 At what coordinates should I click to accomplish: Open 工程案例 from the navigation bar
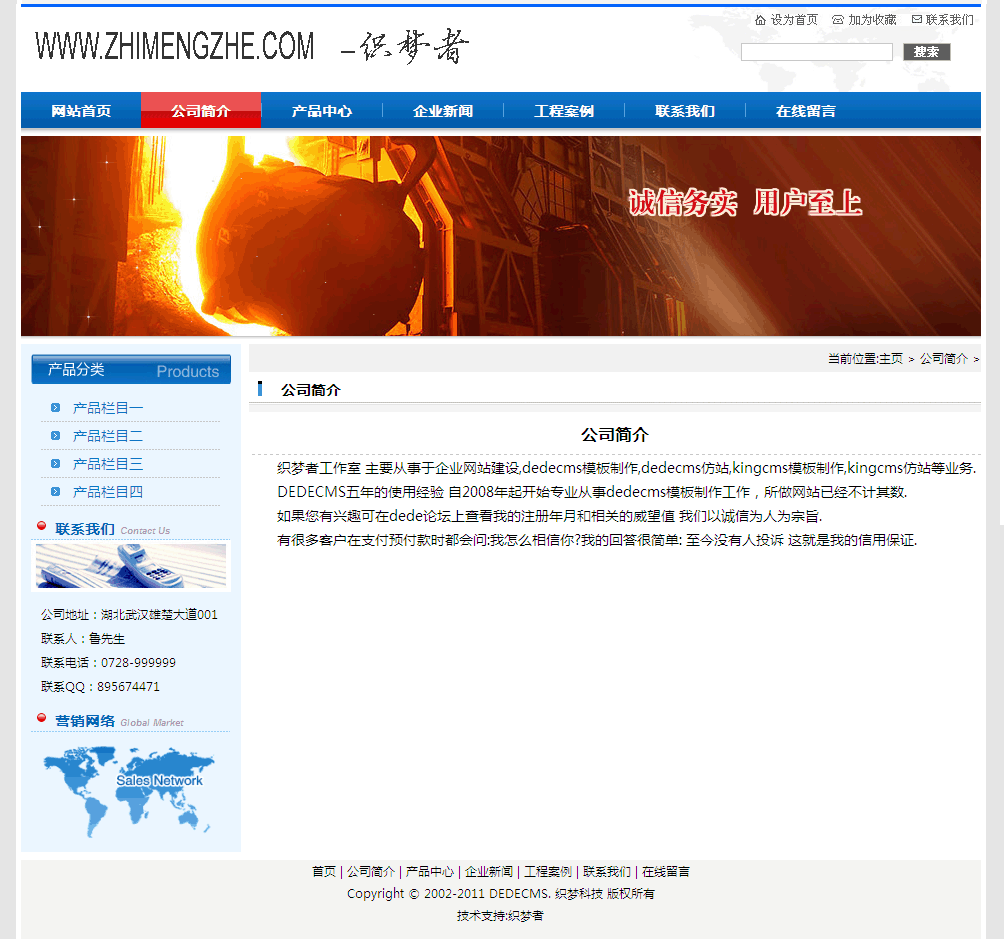pos(564,111)
